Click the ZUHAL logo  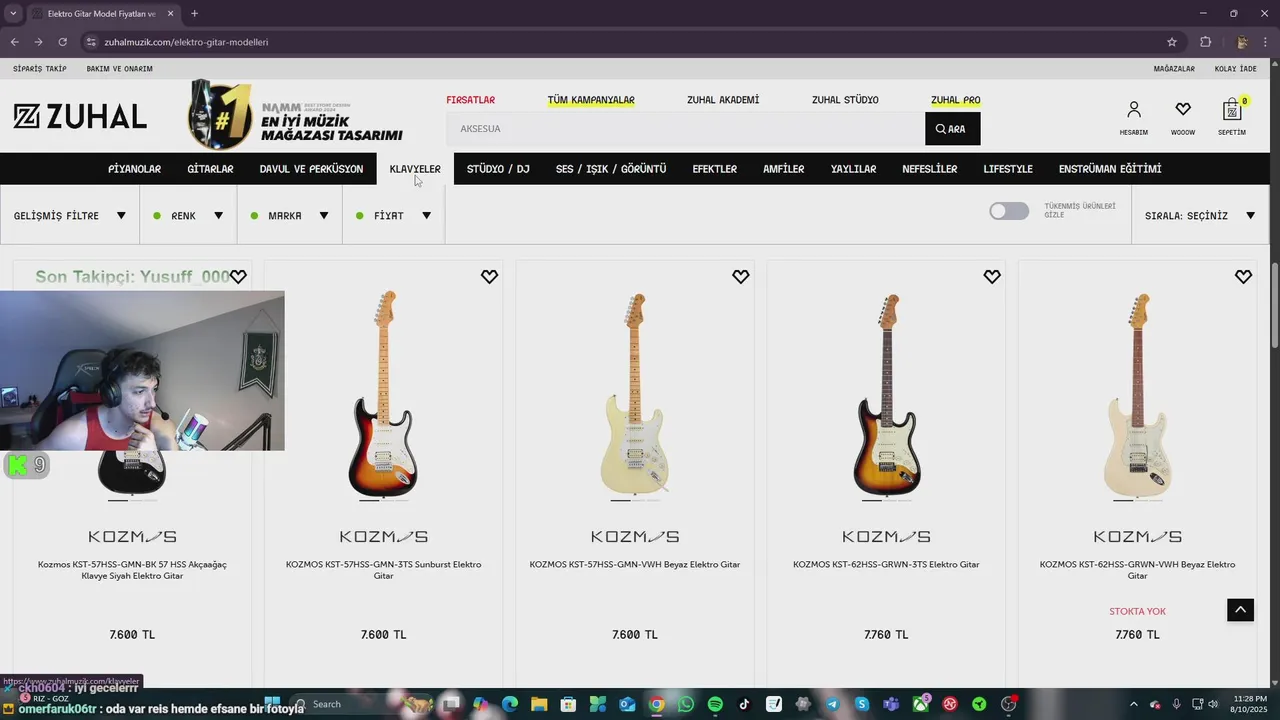point(80,116)
